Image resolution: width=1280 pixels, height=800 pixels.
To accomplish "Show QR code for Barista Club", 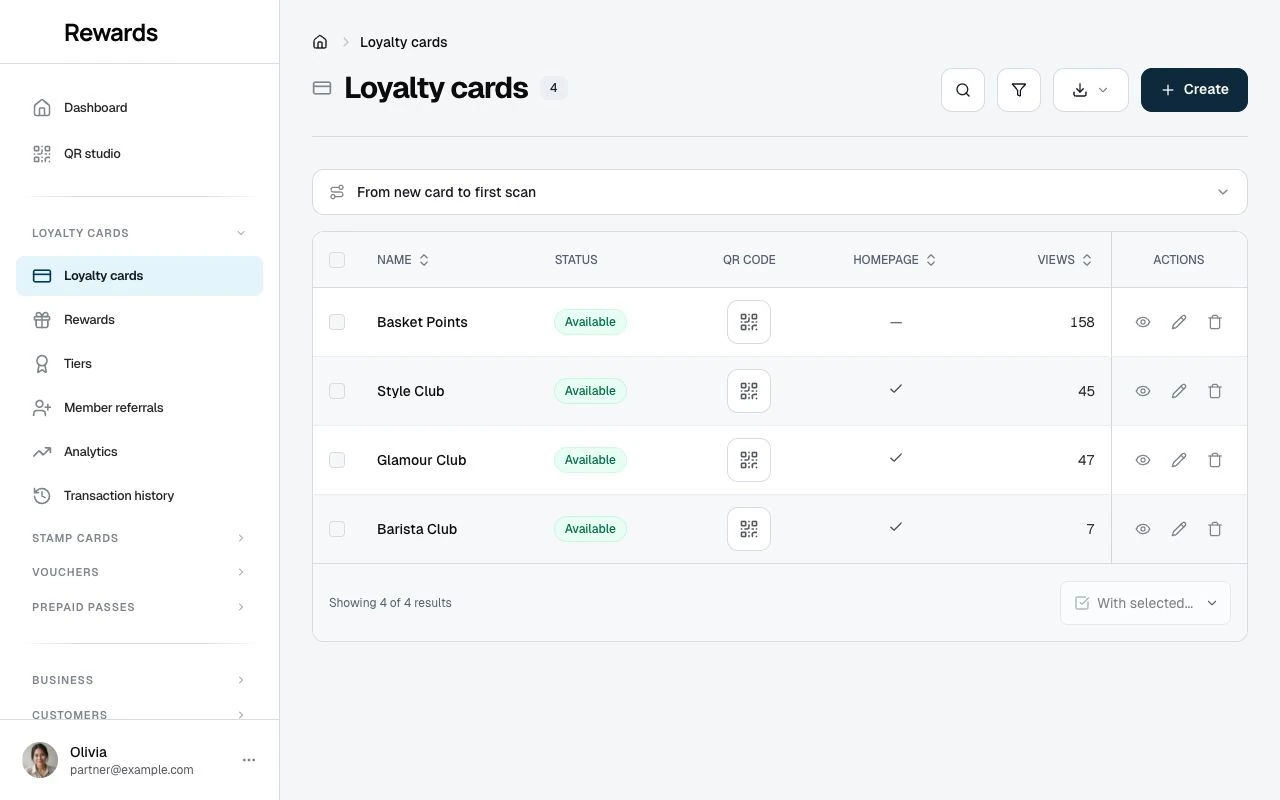I will click(x=749, y=529).
